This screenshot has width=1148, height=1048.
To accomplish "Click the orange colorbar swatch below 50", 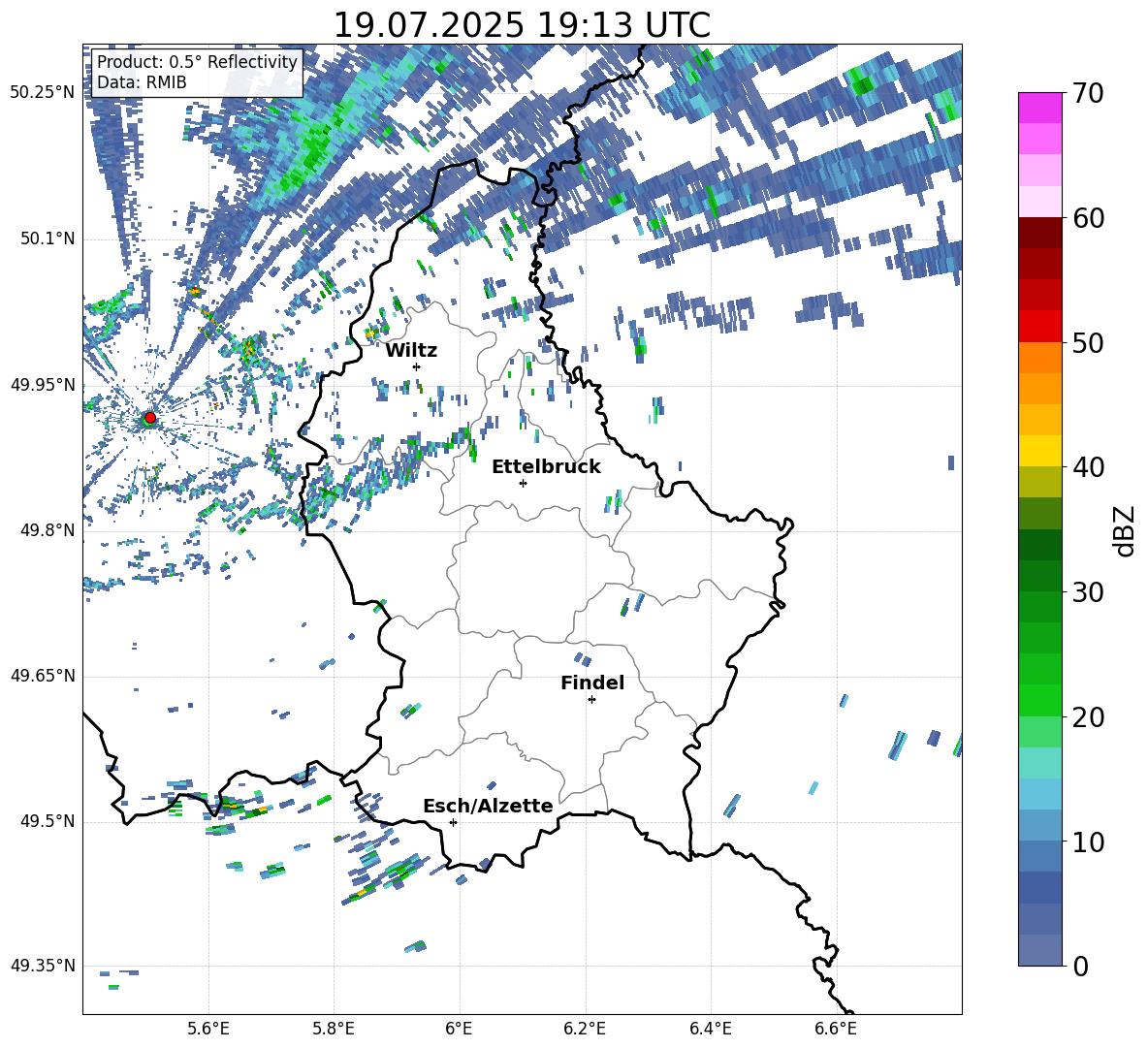I will [x=1040, y=357].
